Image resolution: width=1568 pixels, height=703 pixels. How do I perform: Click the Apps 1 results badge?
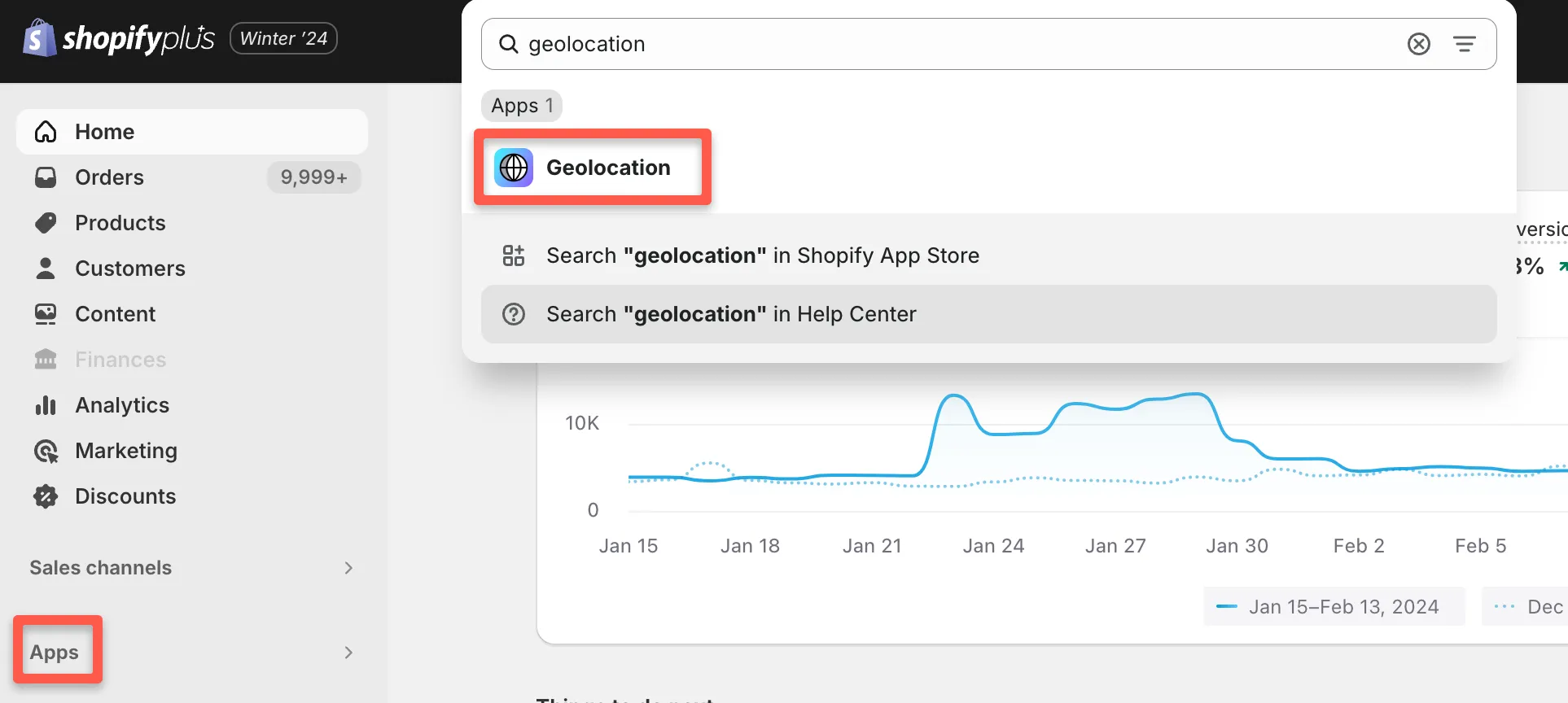[521, 105]
